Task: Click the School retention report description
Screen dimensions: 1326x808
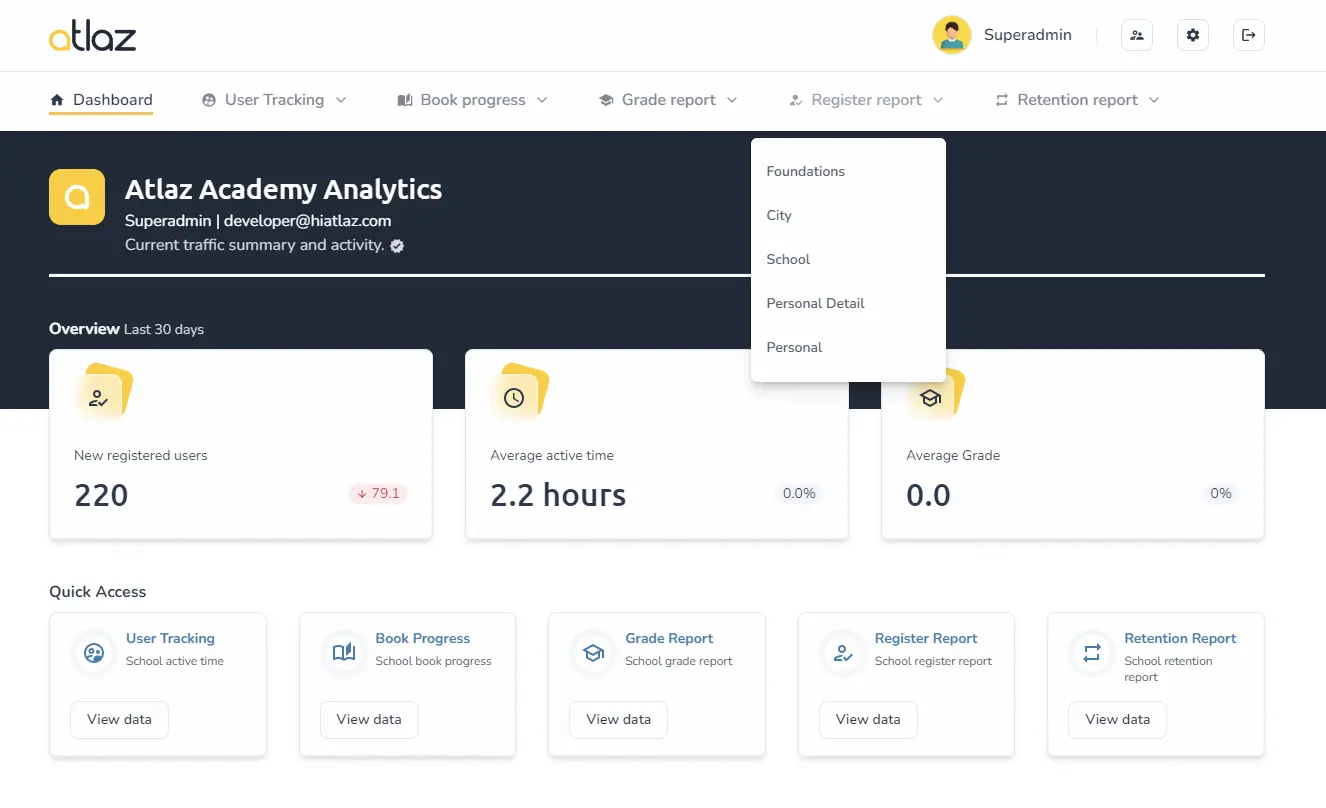Action: click(1168, 669)
